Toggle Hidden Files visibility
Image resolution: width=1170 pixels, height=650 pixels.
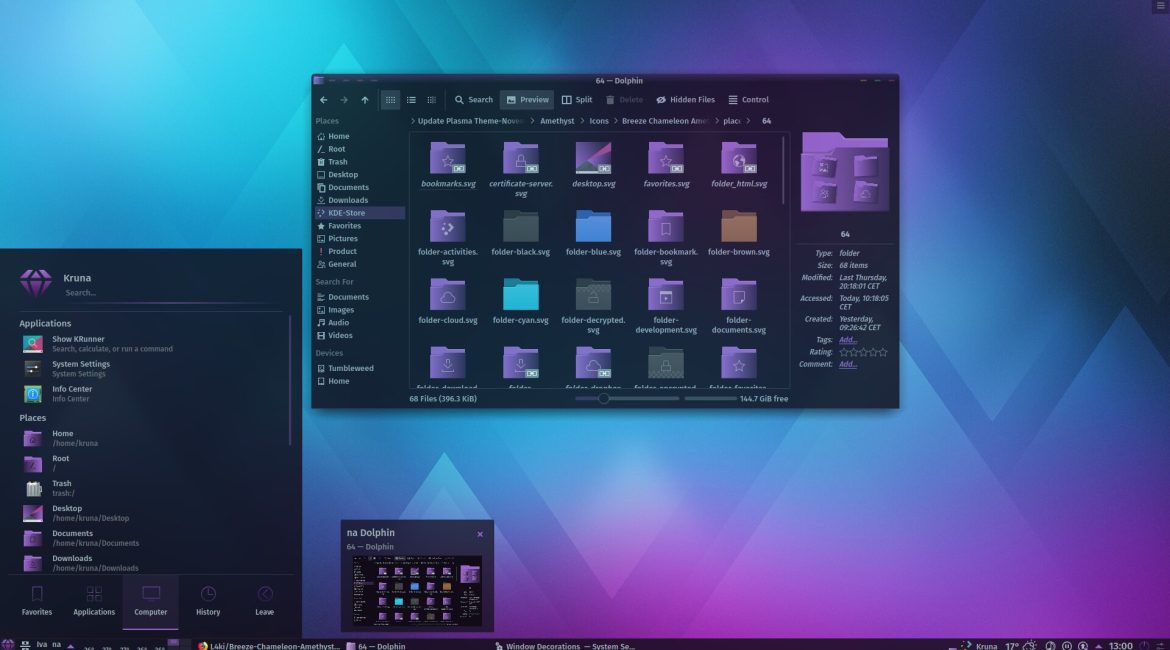[685, 100]
